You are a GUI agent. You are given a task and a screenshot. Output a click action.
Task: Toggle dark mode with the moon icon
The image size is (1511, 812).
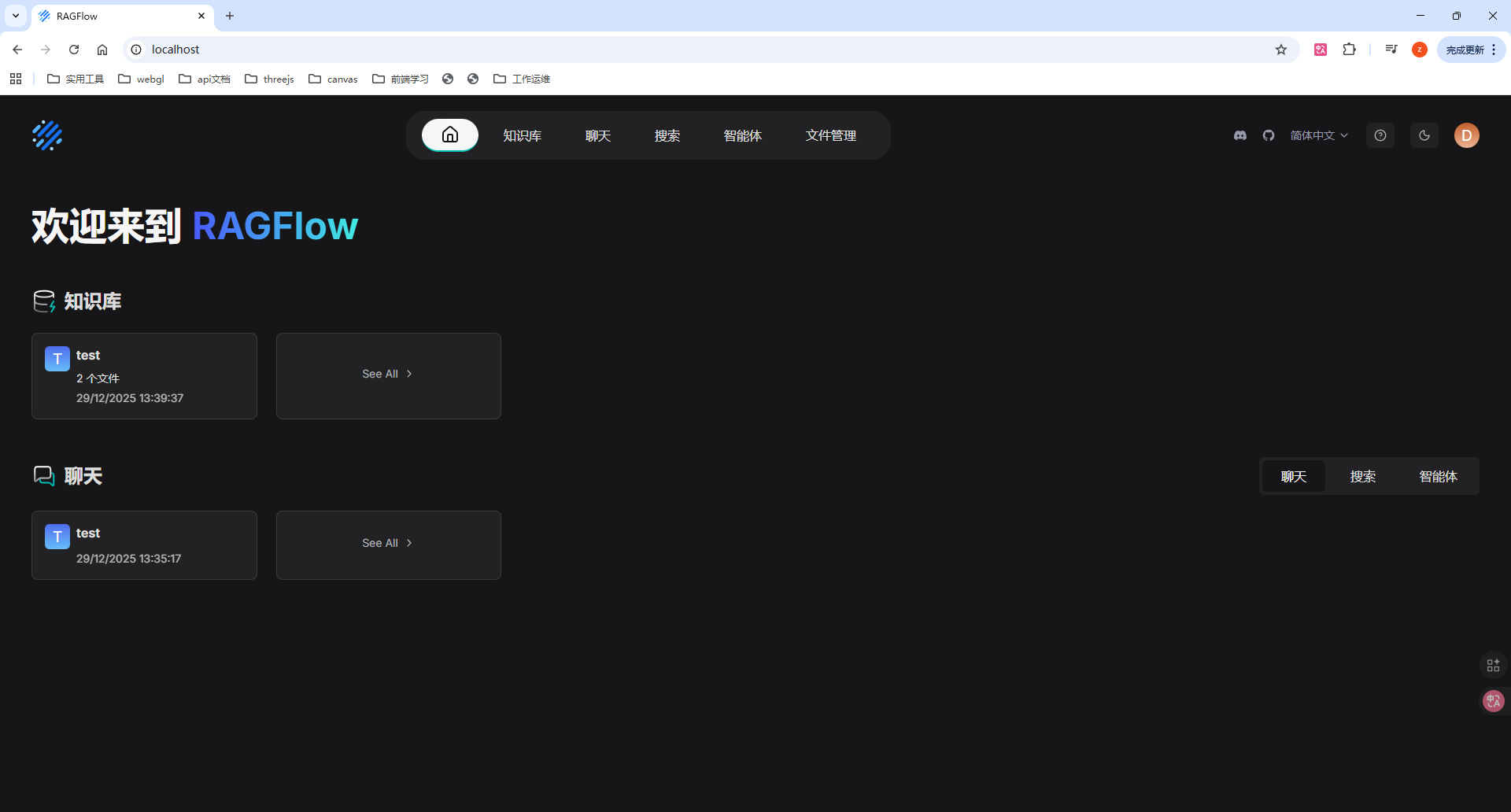(x=1424, y=135)
